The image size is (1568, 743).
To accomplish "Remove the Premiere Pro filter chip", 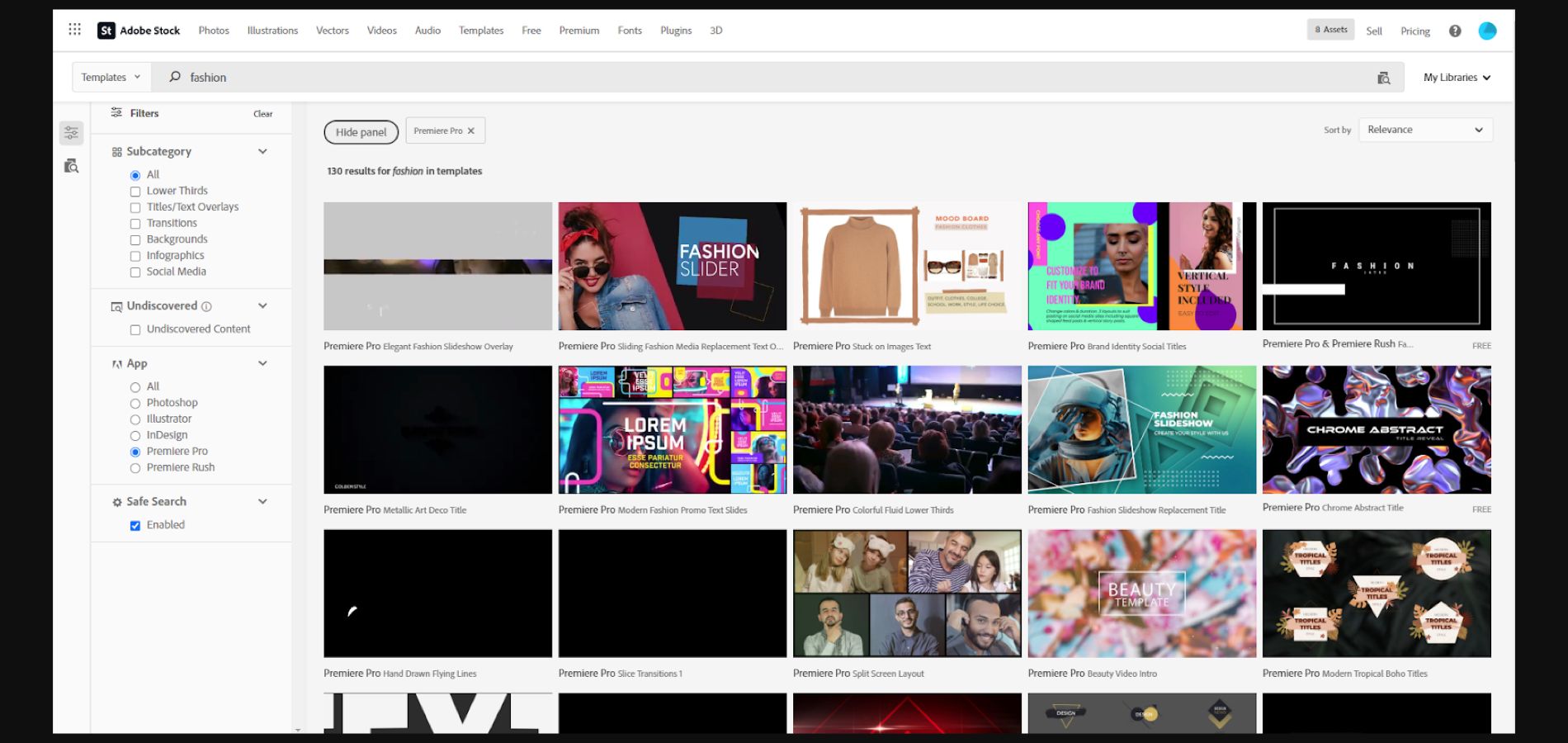I will (x=471, y=130).
